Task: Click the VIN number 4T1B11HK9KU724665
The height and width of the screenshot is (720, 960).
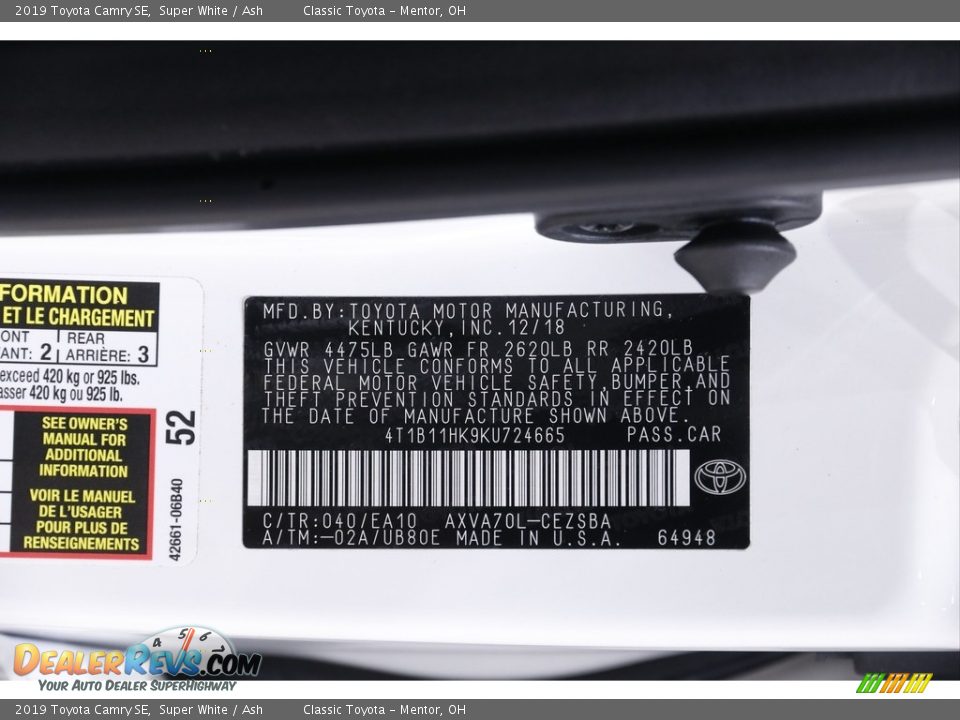Action: (x=474, y=435)
